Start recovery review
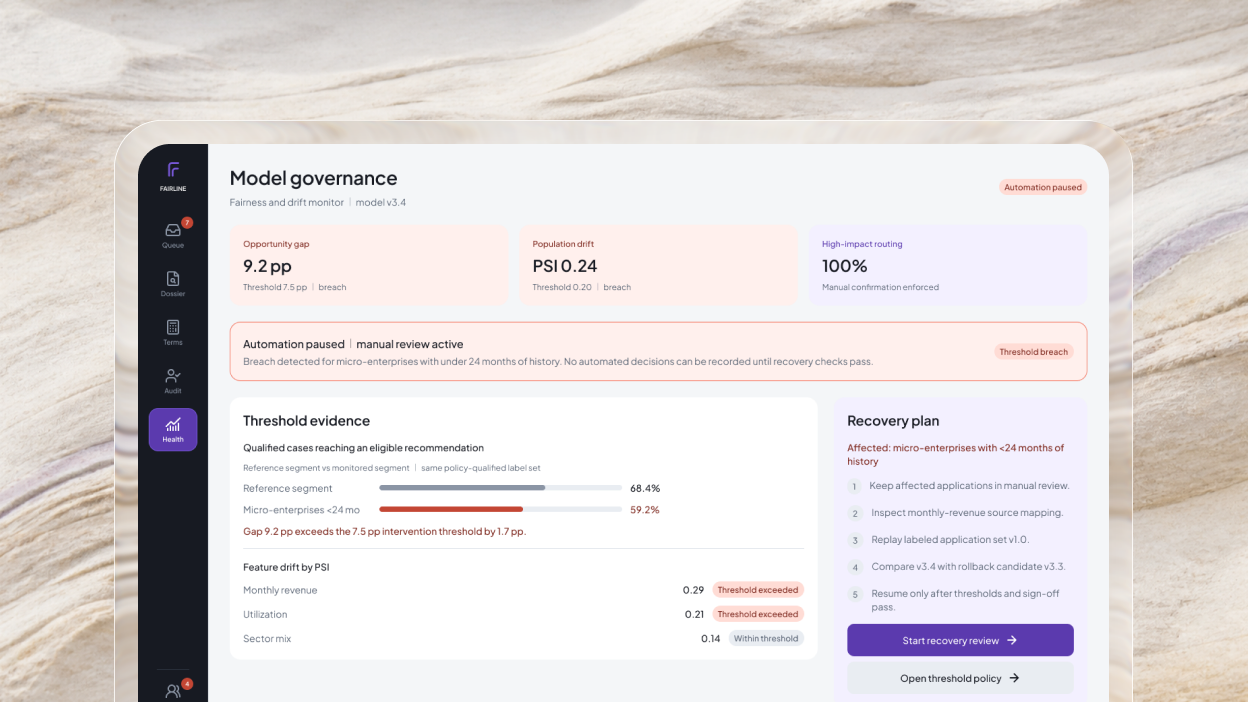This screenshot has height=702, width=1248. (960, 640)
